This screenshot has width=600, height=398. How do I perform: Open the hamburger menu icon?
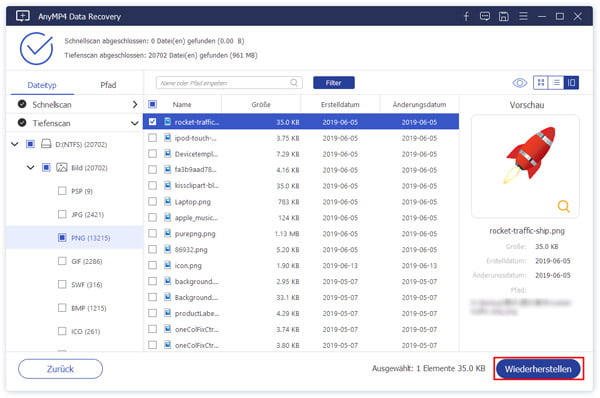(523, 16)
